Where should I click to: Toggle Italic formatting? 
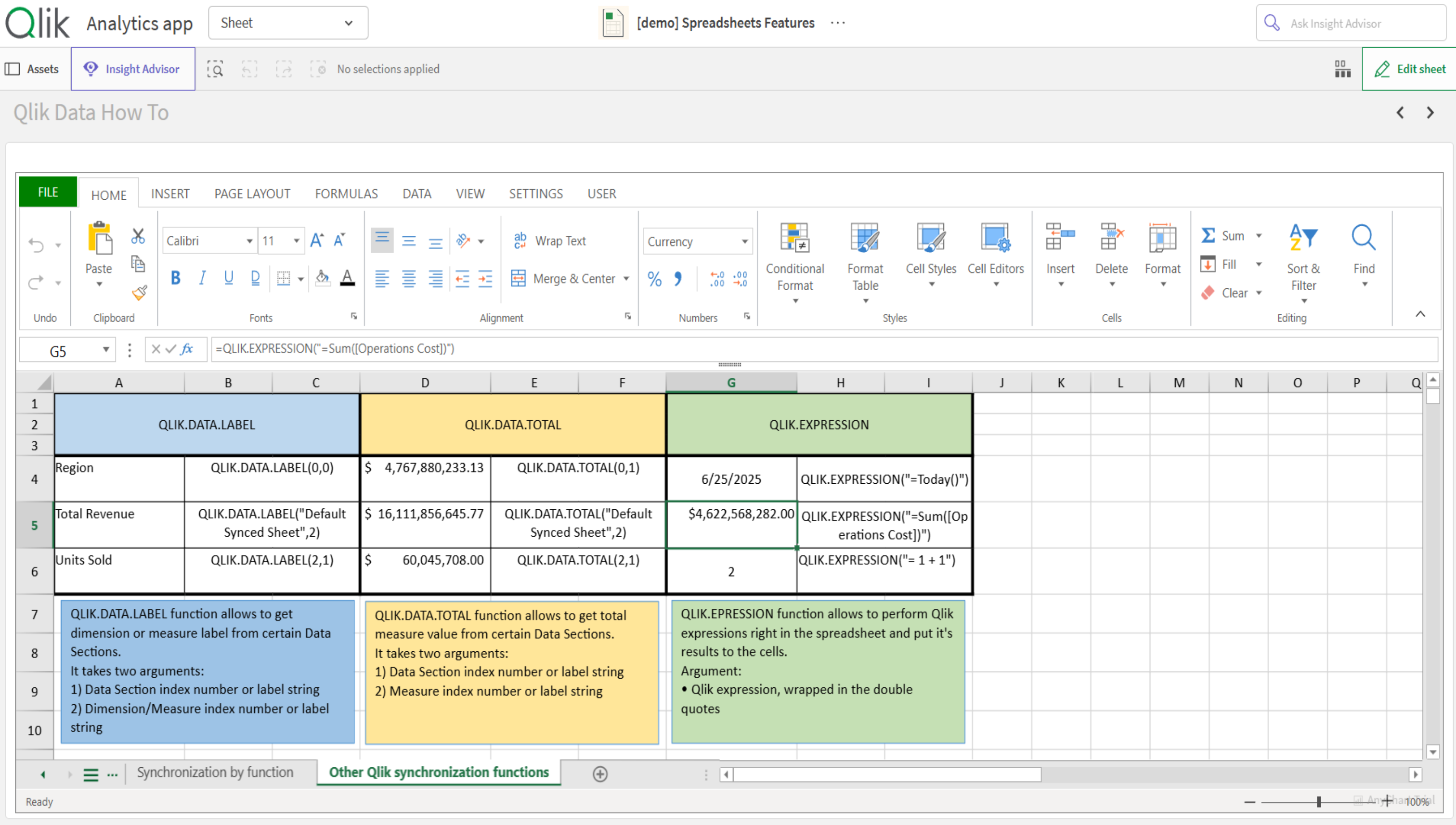202,278
